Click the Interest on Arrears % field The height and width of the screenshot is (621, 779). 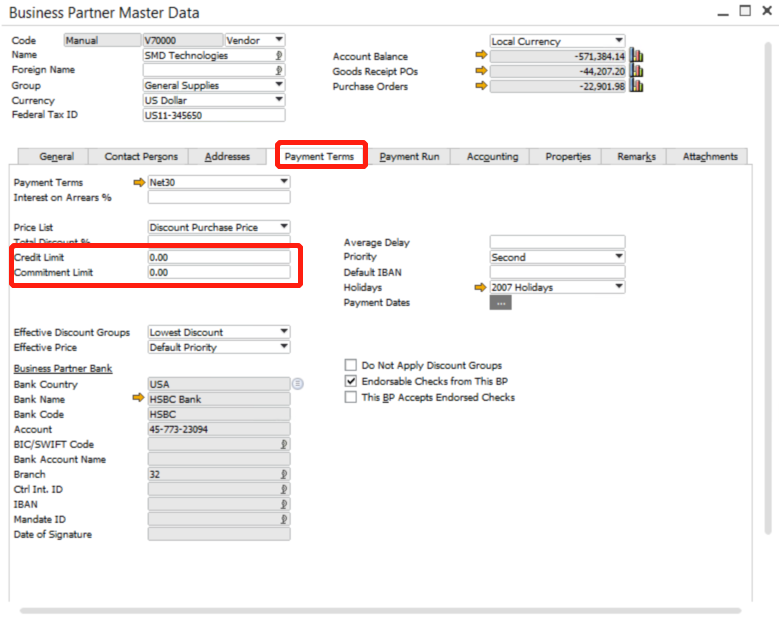click(x=219, y=197)
